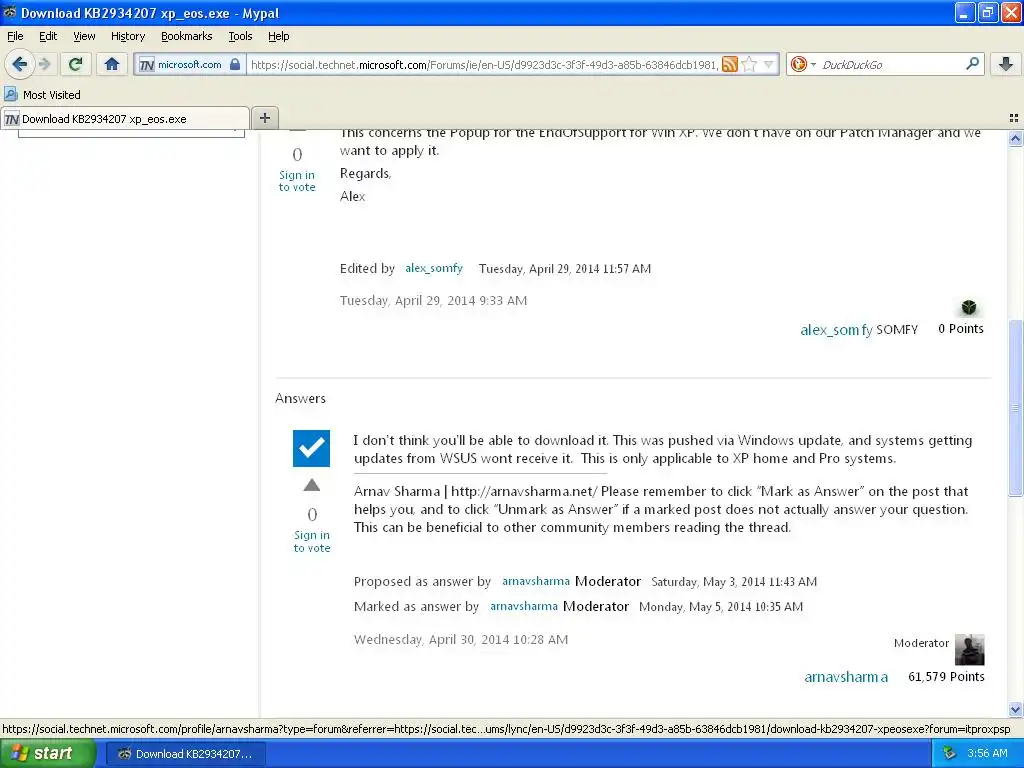
Task: Open the File menu
Action: pos(15,36)
